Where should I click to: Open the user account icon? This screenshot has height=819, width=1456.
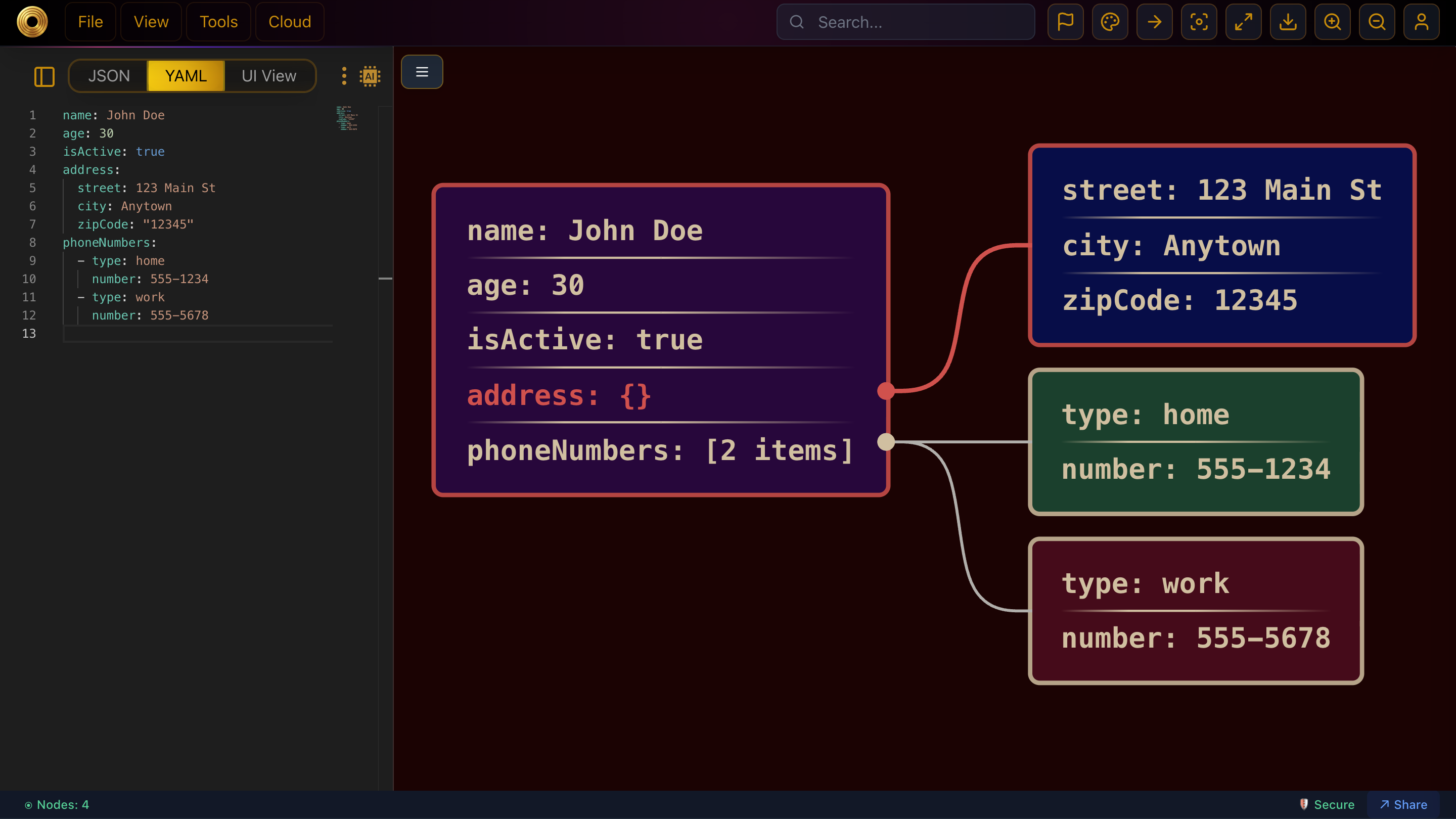[1422, 21]
